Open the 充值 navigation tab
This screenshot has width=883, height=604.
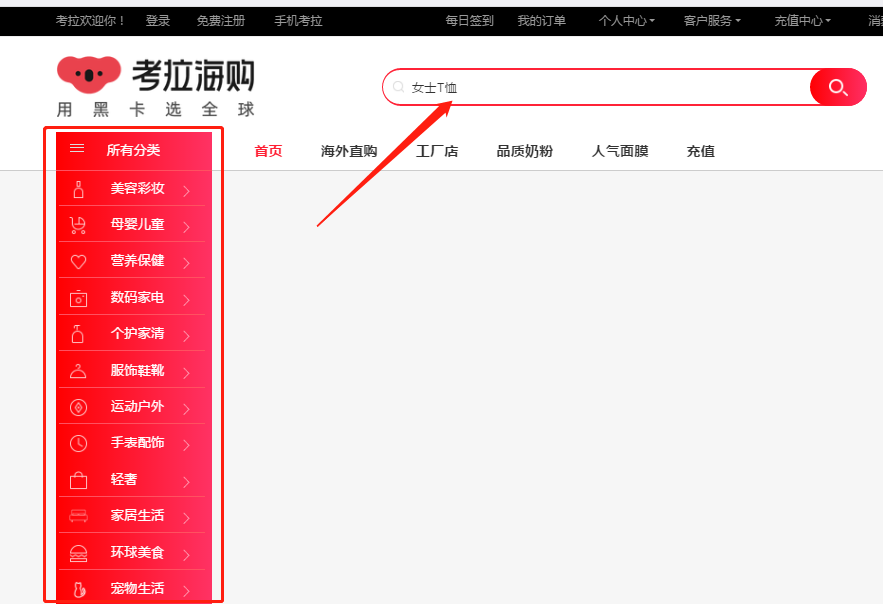pos(701,151)
